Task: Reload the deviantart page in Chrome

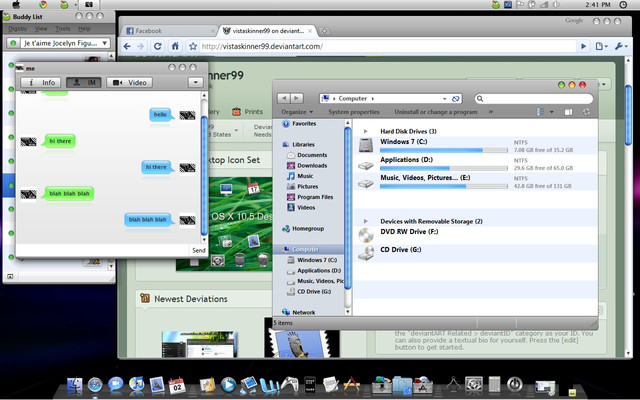Action: click(x=158, y=46)
